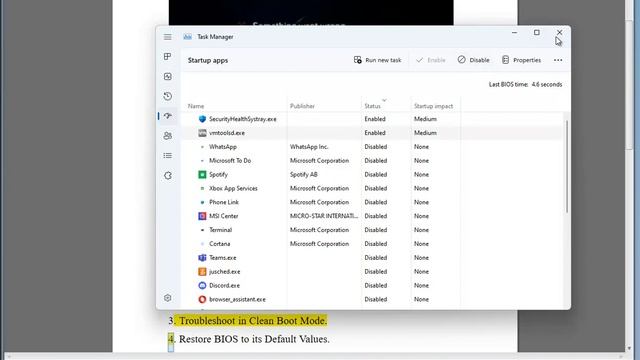This screenshot has height=360, width=640.
Task: Open the three-dot more options menu
Action: [x=558, y=60]
